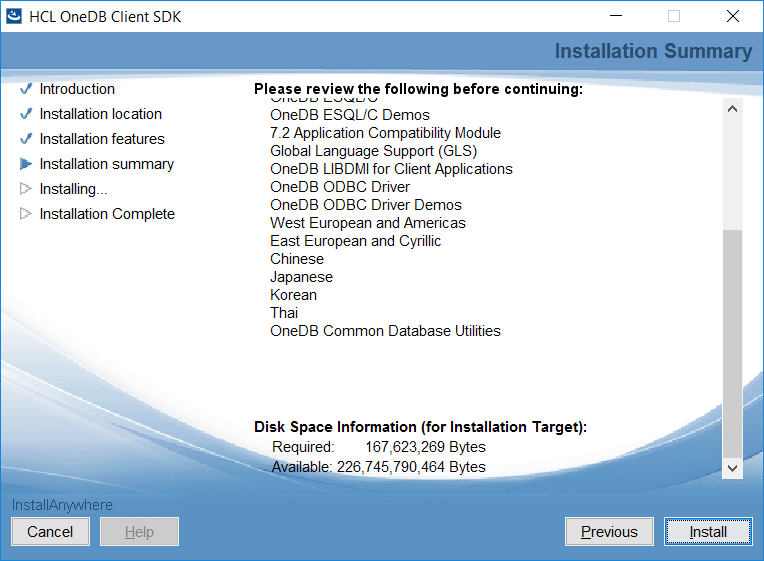This screenshot has width=764, height=561.
Task: Cancel the installation
Action: 50,532
